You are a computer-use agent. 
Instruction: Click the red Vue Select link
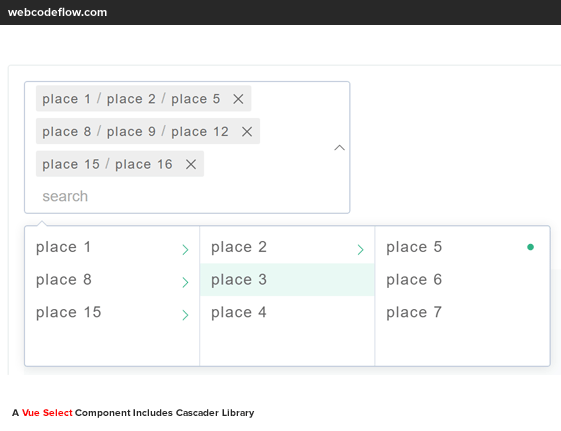coord(47,413)
